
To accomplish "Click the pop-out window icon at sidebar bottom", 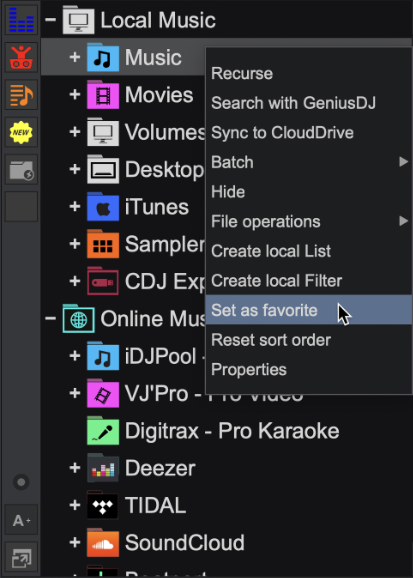I will click(x=21, y=557).
